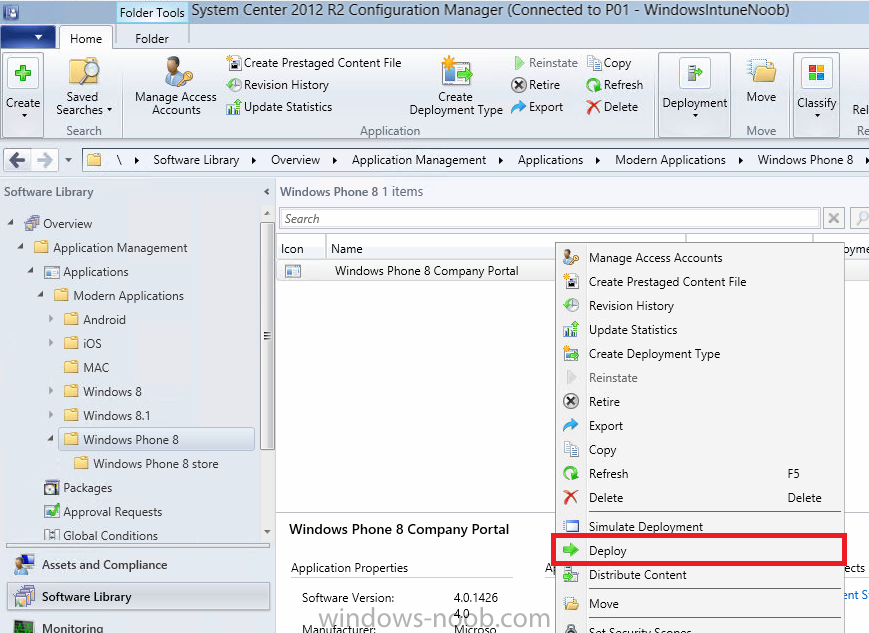Expand the Android folder node
Image resolution: width=869 pixels, height=633 pixels.
(x=51, y=319)
